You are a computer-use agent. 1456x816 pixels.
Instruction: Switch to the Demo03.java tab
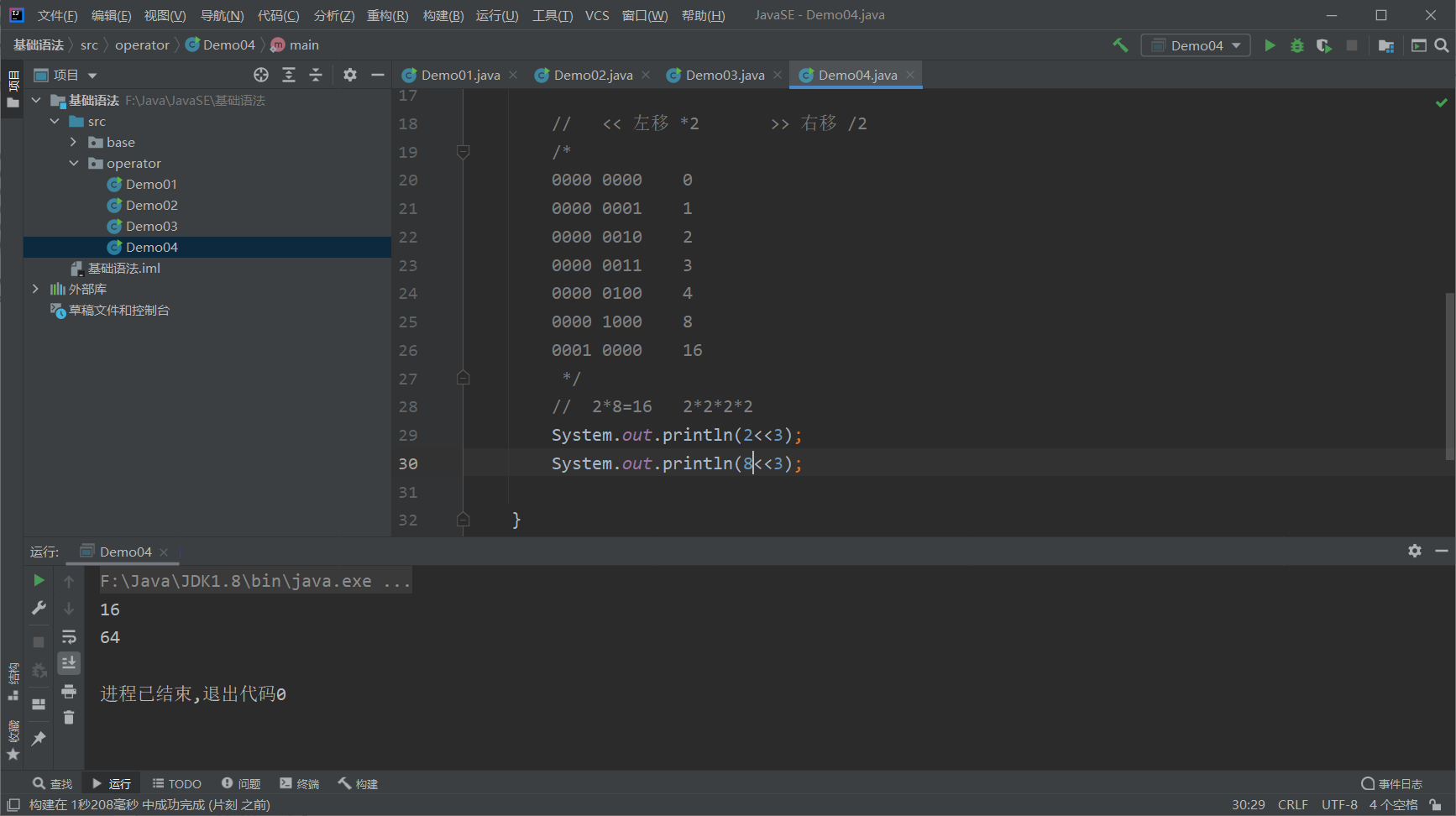(x=725, y=75)
